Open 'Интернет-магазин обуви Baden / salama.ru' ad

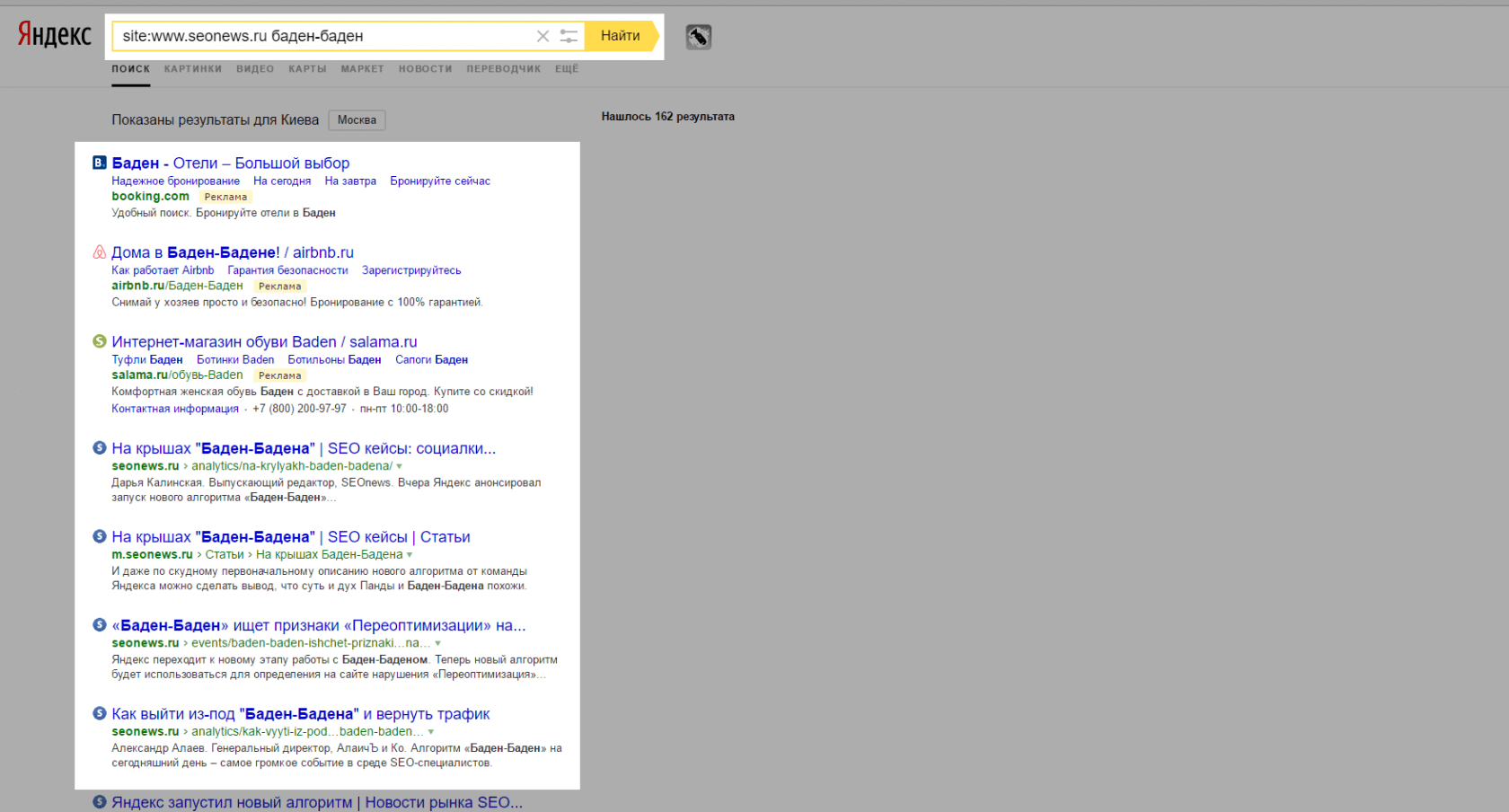click(x=264, y=342)
